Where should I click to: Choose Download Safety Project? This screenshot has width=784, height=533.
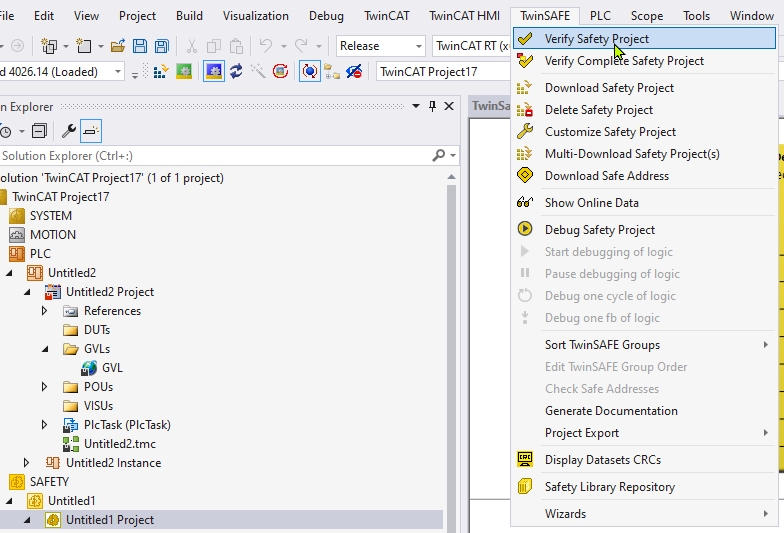coord(644,88)
